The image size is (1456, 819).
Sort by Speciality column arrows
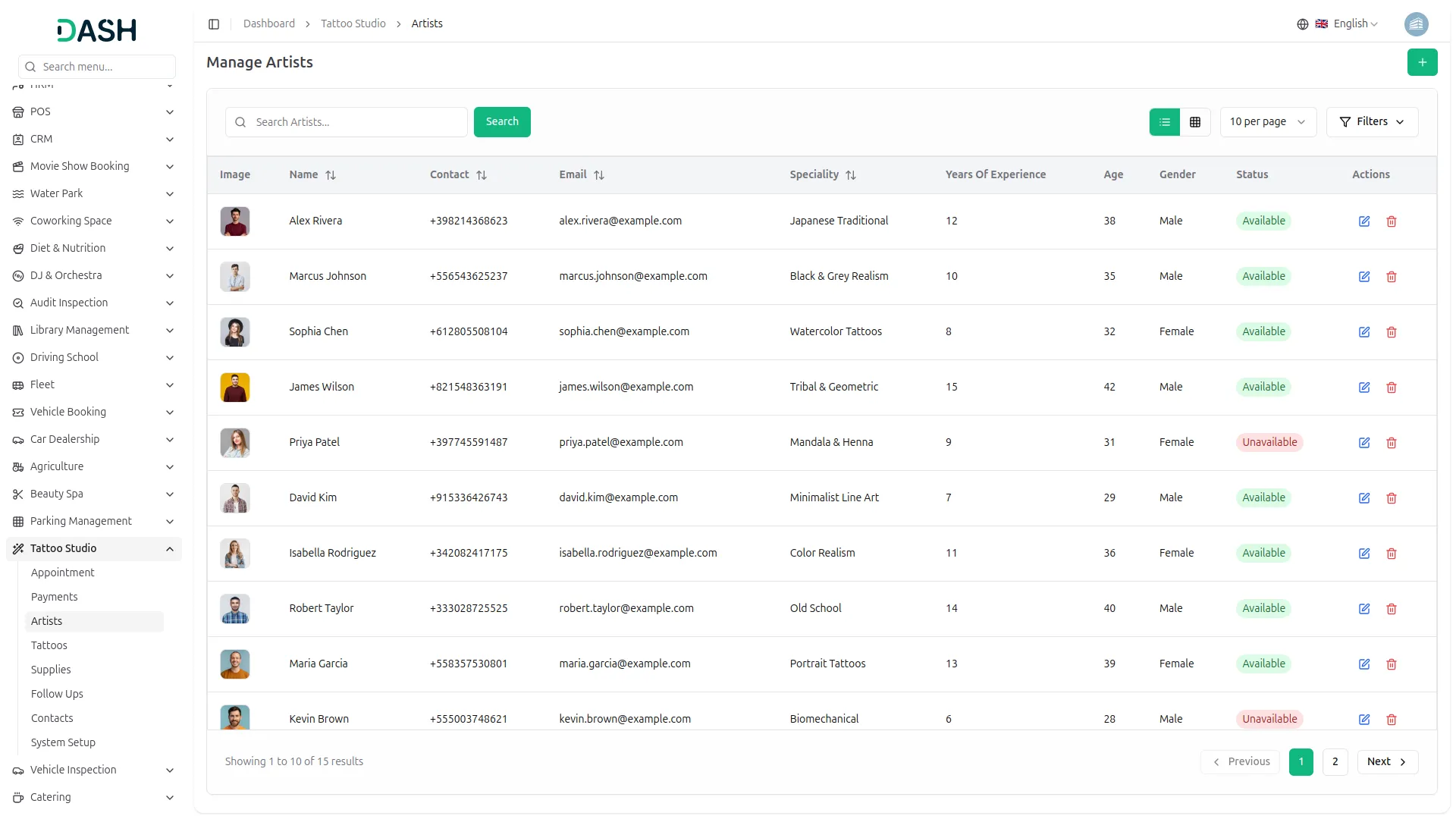pos(851,175)
